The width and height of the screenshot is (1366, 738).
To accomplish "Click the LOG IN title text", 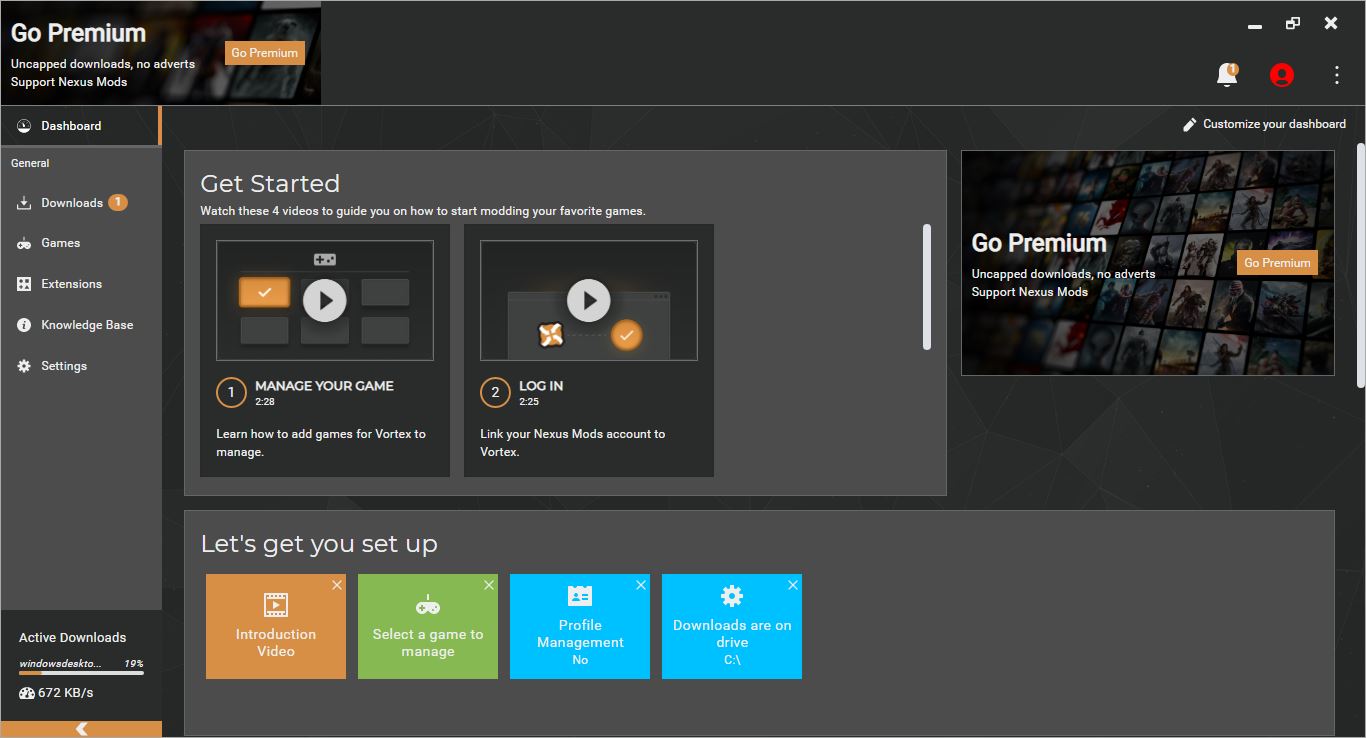I will tap(541, 386).
